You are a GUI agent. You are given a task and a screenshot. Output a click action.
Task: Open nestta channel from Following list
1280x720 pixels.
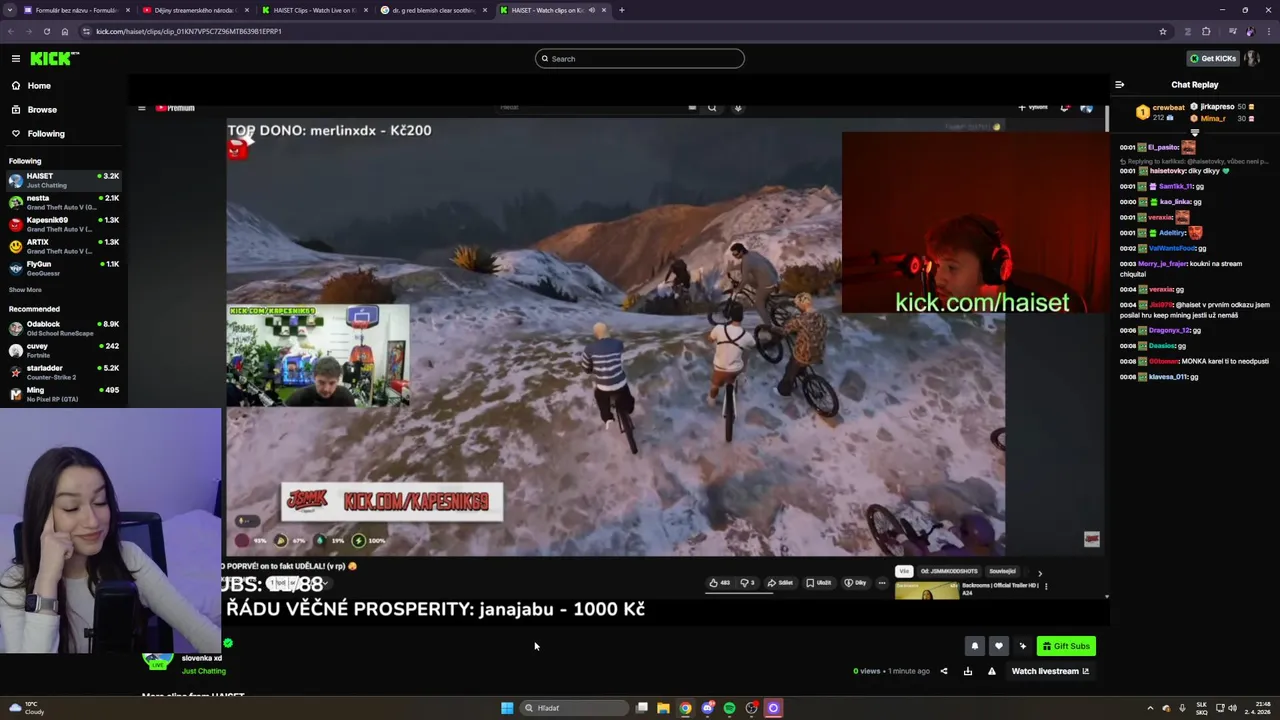64,202
